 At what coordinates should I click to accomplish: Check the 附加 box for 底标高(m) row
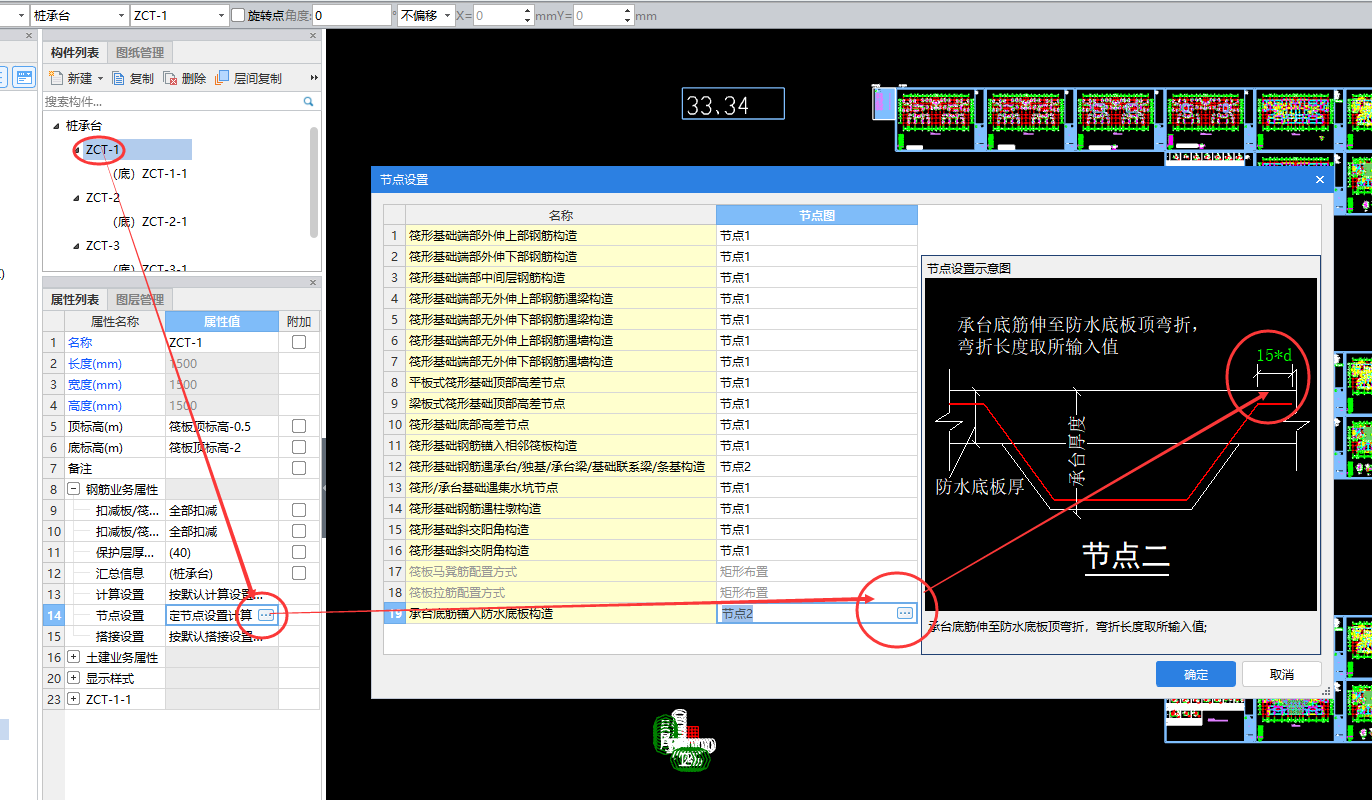(299, 447)
